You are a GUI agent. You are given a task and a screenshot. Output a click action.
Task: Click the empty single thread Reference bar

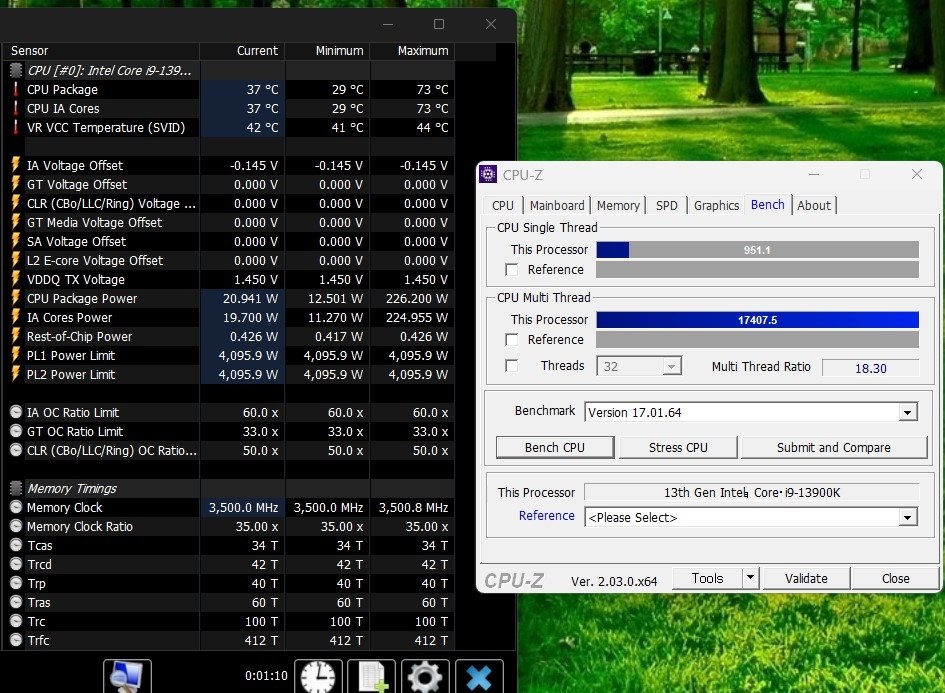click(x=758, y=270)
